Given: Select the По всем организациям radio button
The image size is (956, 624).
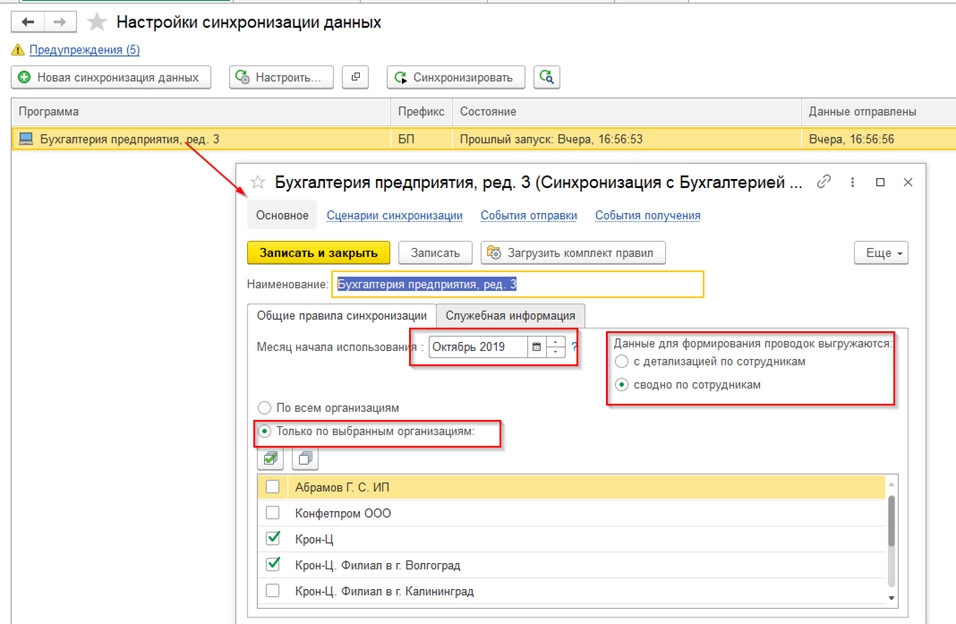Looking at the screenshot, I should [265, 408].
